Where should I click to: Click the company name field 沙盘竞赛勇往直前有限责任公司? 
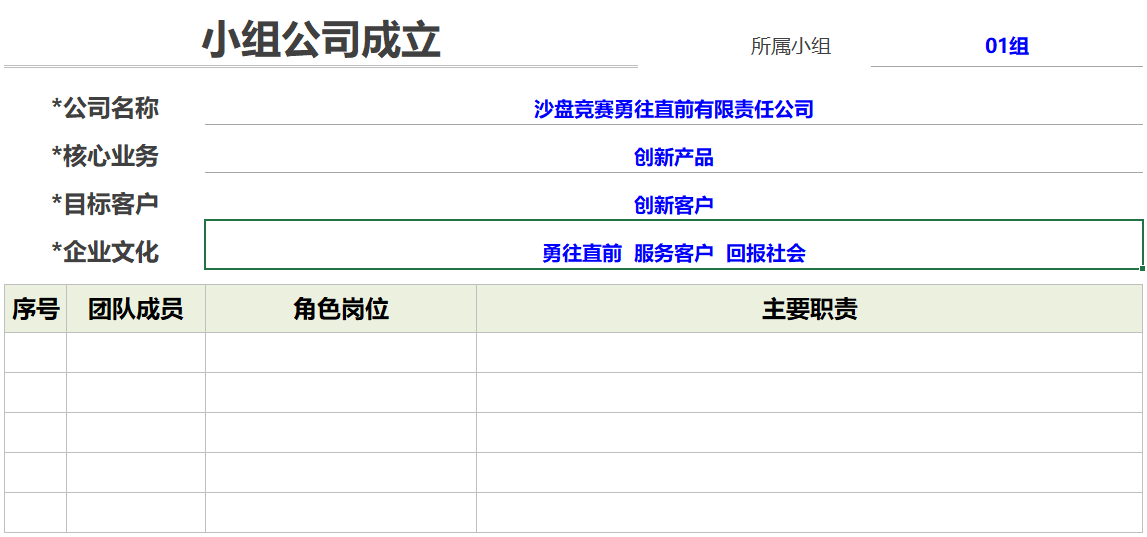[x=673, y=109]
